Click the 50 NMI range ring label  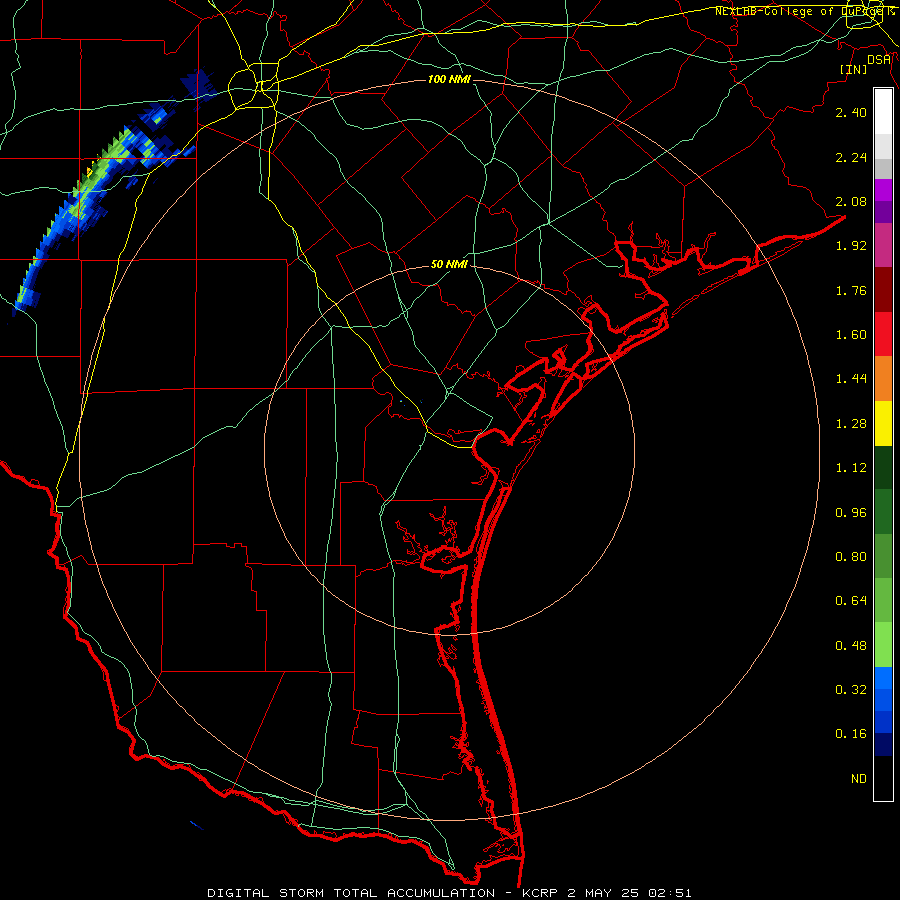(449, 264)
